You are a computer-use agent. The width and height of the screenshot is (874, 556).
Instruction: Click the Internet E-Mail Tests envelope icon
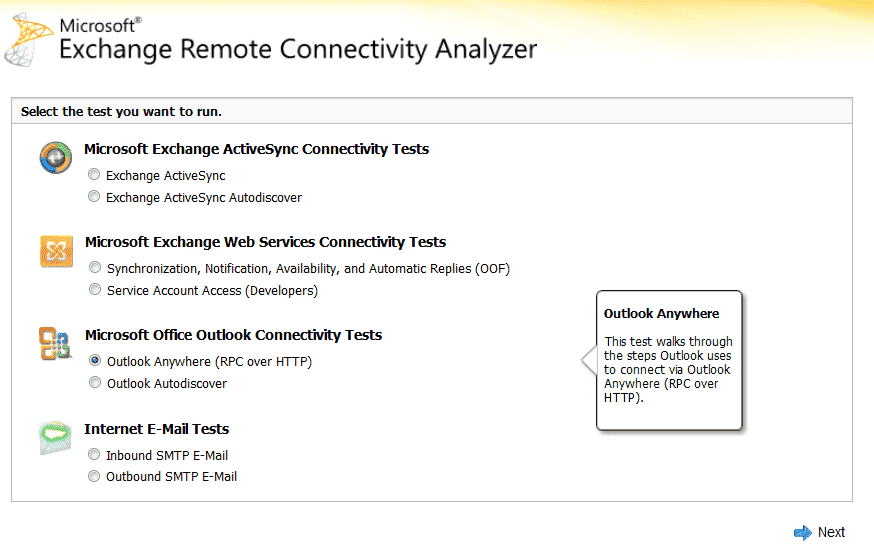click(x=55, y=438)
